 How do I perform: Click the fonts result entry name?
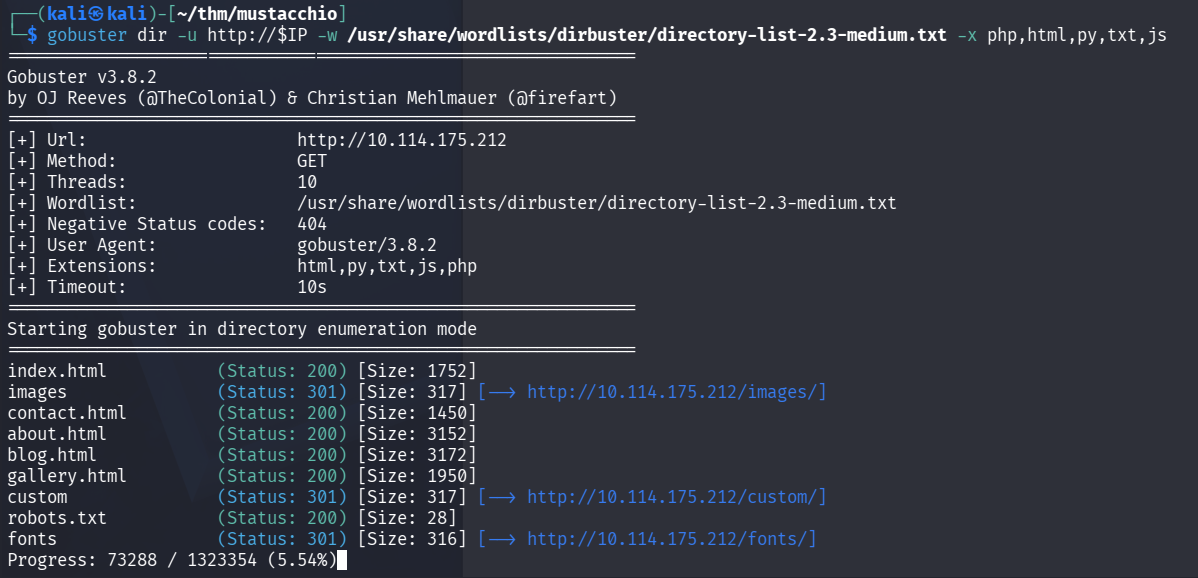[32, 539]
